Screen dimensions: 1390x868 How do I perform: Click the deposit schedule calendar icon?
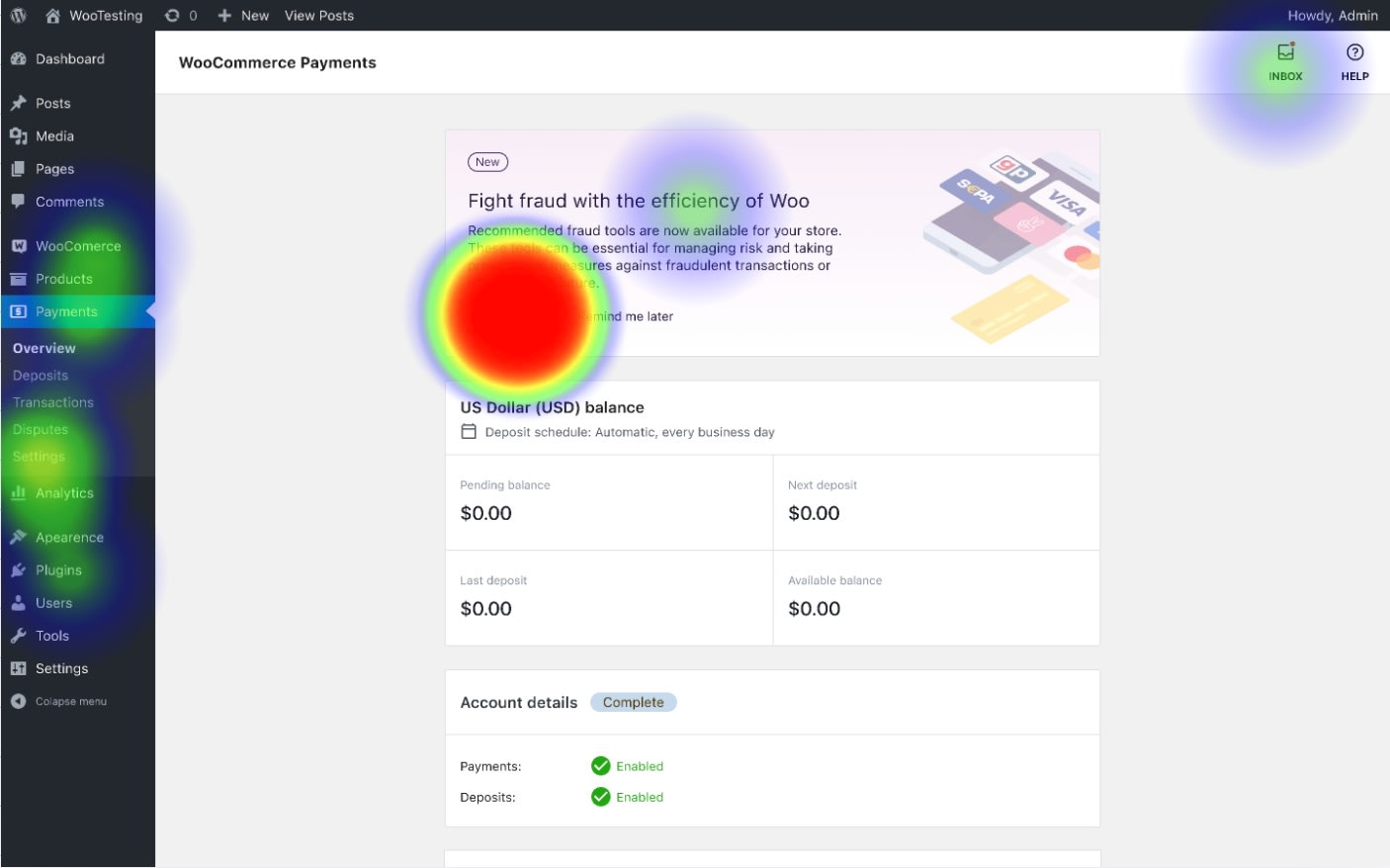point(469,432)
